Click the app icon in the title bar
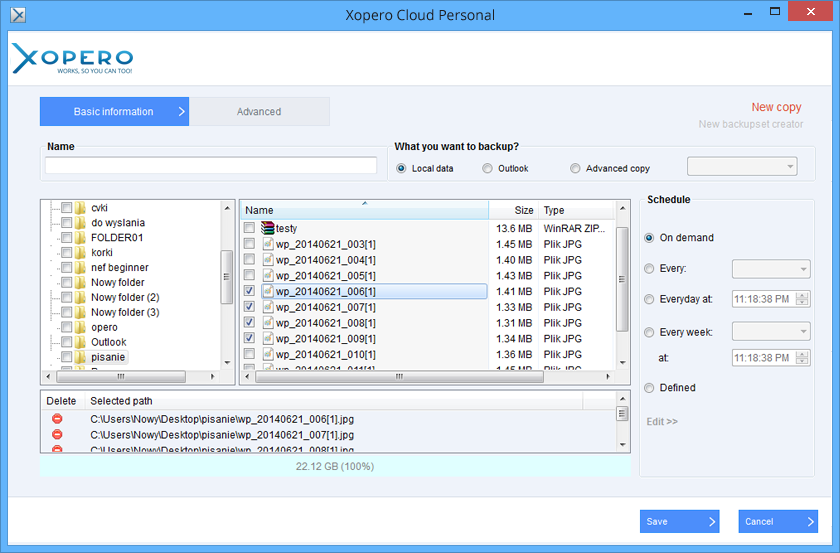Viewport: 840px width, 553px height. click(x=18, y=14)
